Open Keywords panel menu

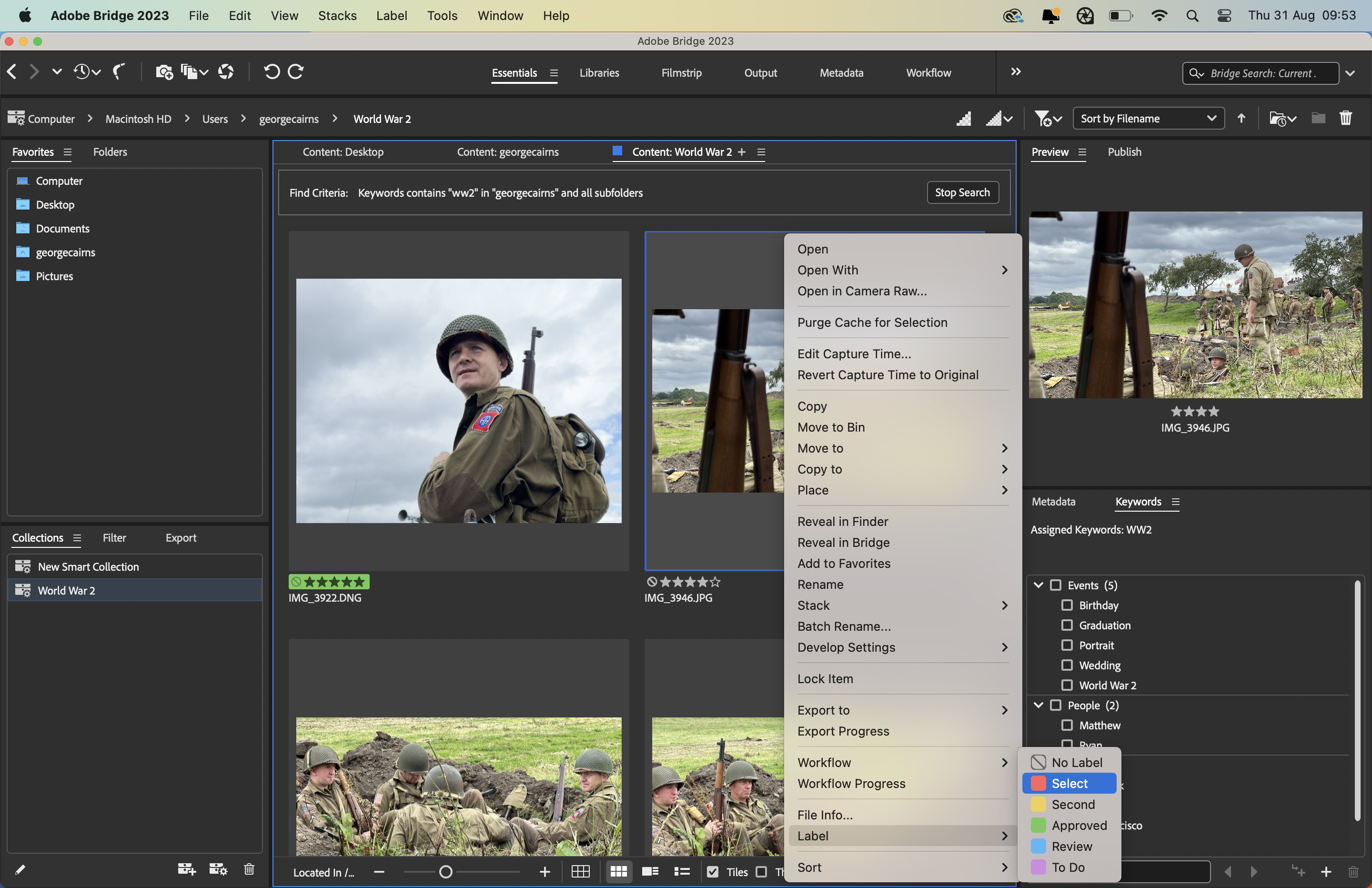click(1175, 502)
